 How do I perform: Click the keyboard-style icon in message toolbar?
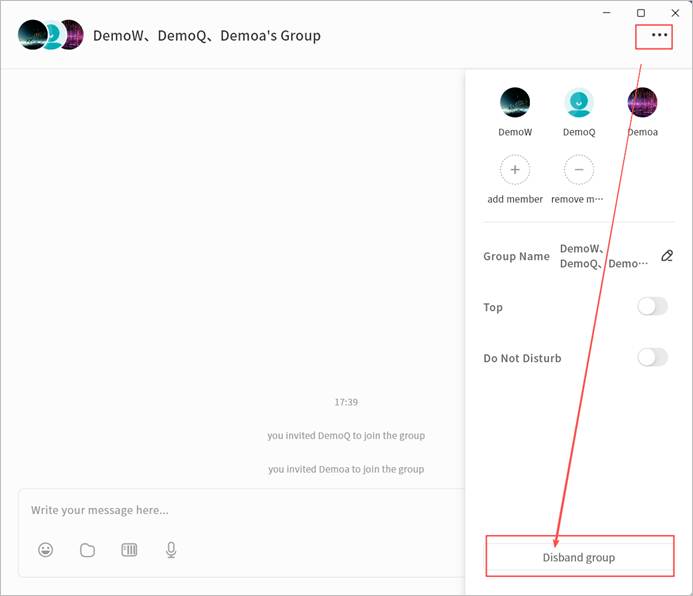coord(129,550)
